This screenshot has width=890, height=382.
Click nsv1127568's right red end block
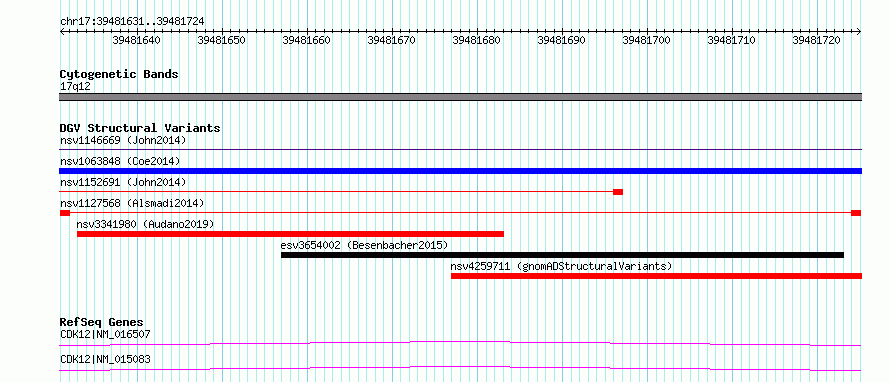click(856, 213)
